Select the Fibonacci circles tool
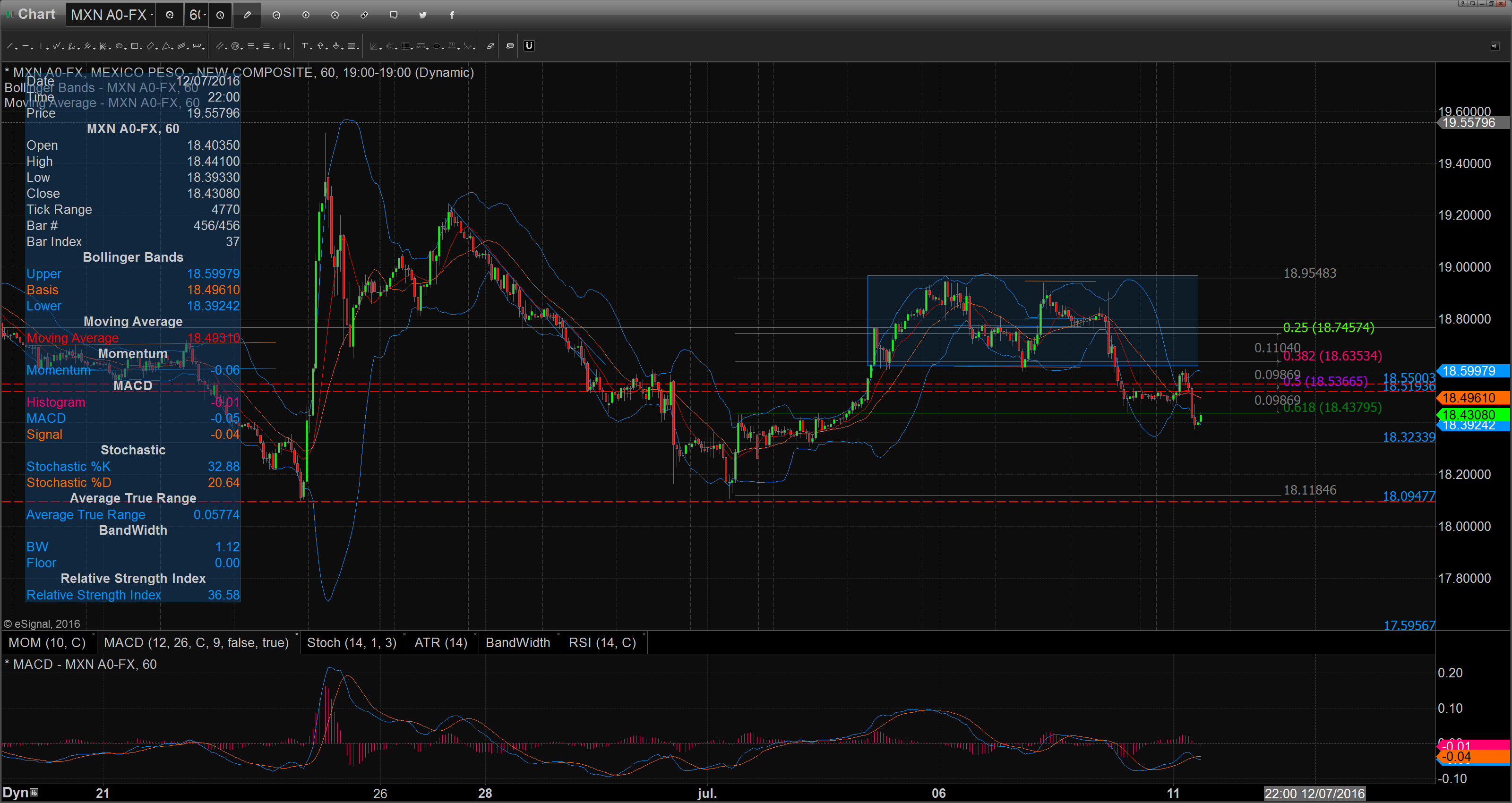The height and width of the screenshot is (803, 1512). tap(235, 46)
